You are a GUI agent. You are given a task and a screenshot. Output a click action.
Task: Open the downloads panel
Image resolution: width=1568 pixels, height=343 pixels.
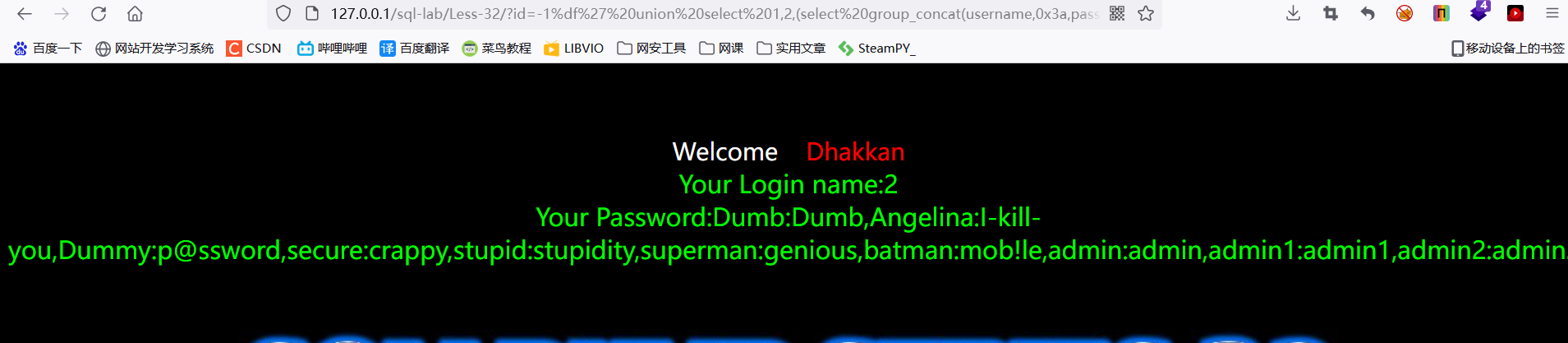[x=1293, y=14]
